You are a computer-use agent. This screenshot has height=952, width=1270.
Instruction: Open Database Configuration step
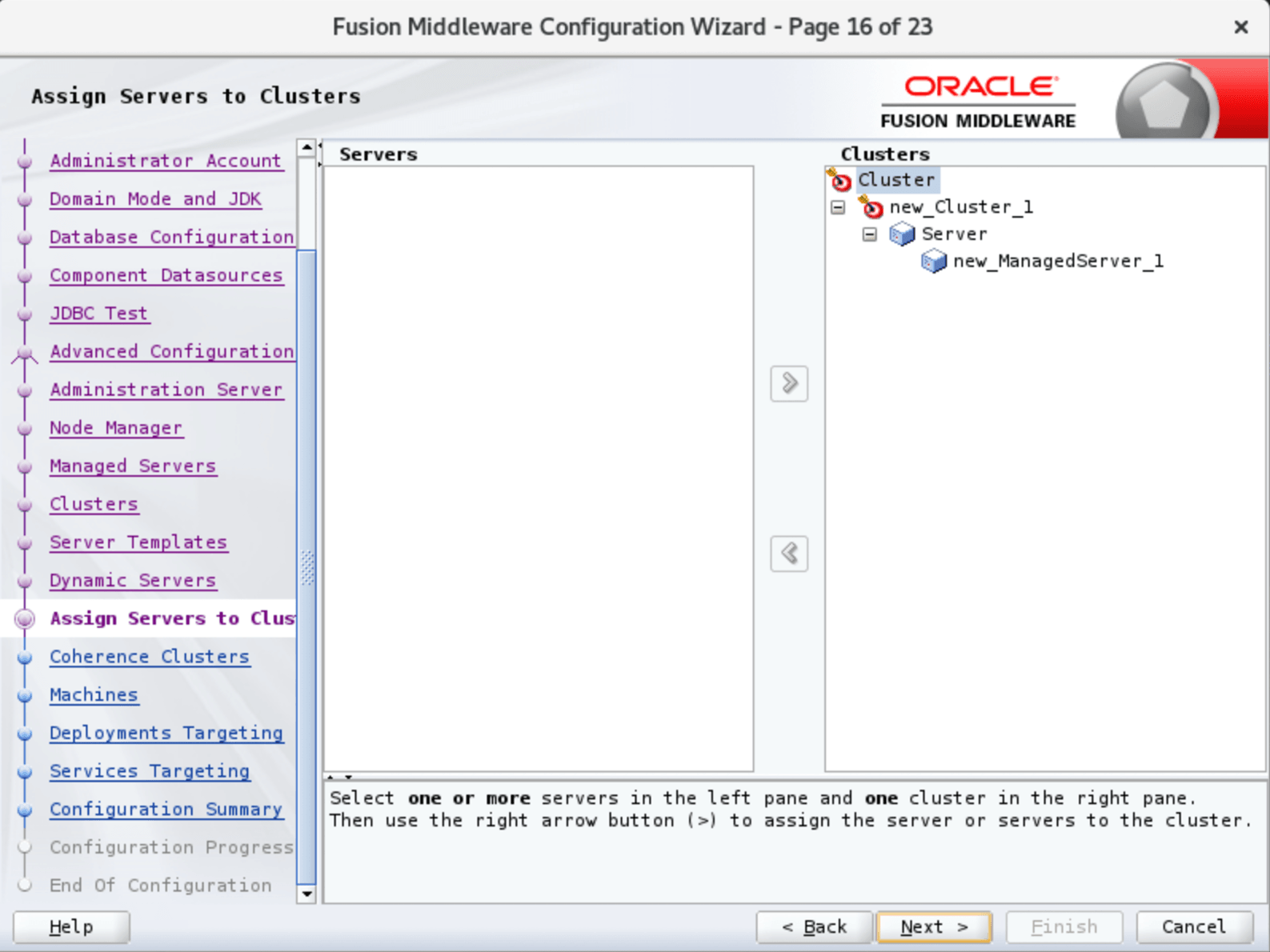coord(172,238)
